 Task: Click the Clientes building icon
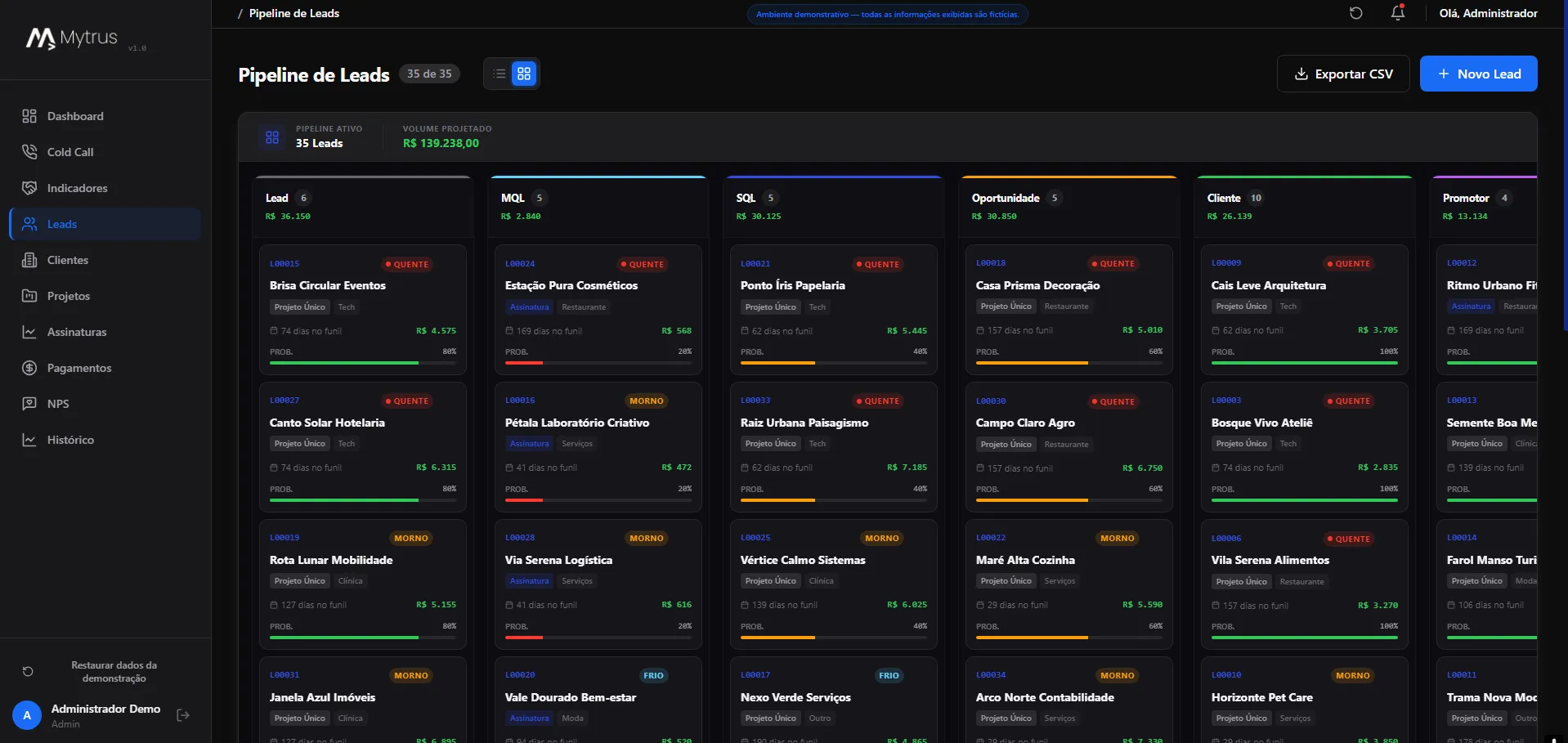(29, 260)
